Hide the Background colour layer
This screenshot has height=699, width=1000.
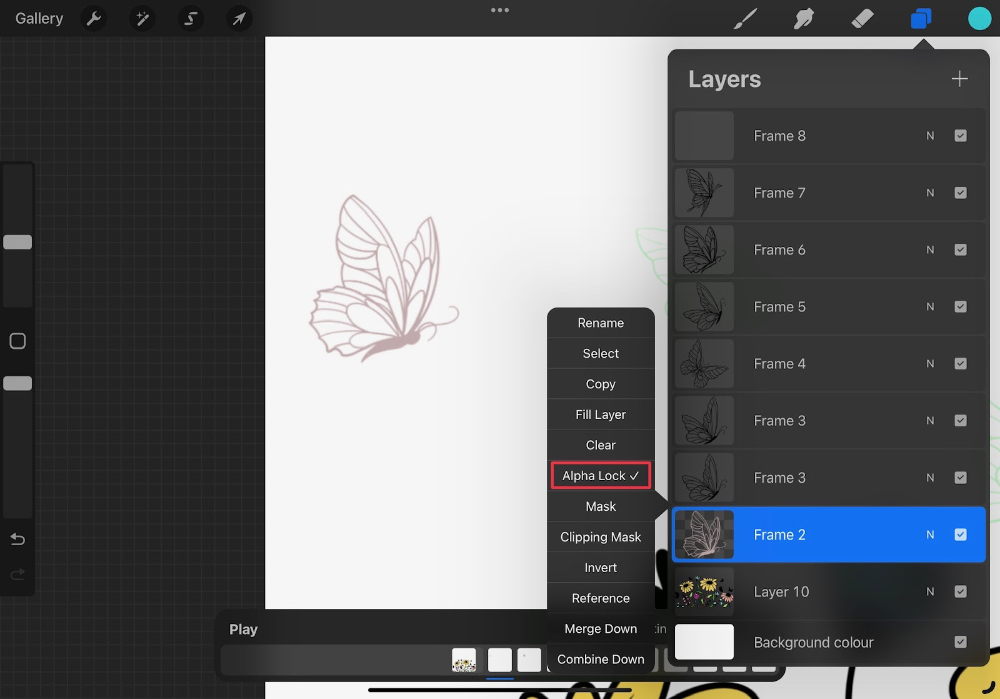[x=961, y=642]
